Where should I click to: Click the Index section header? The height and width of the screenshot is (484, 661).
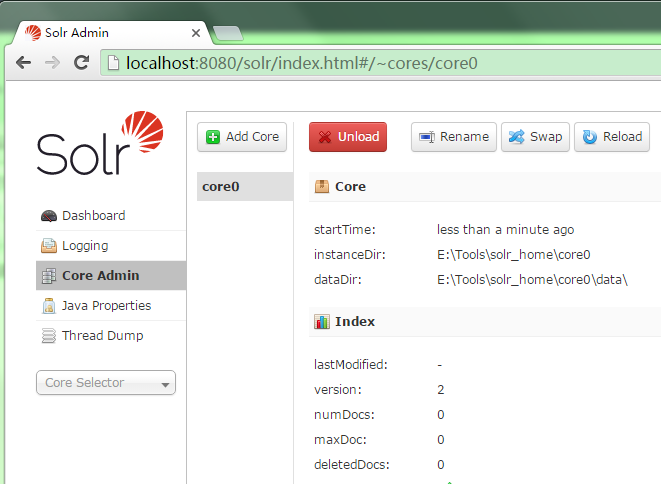(485, 322)
